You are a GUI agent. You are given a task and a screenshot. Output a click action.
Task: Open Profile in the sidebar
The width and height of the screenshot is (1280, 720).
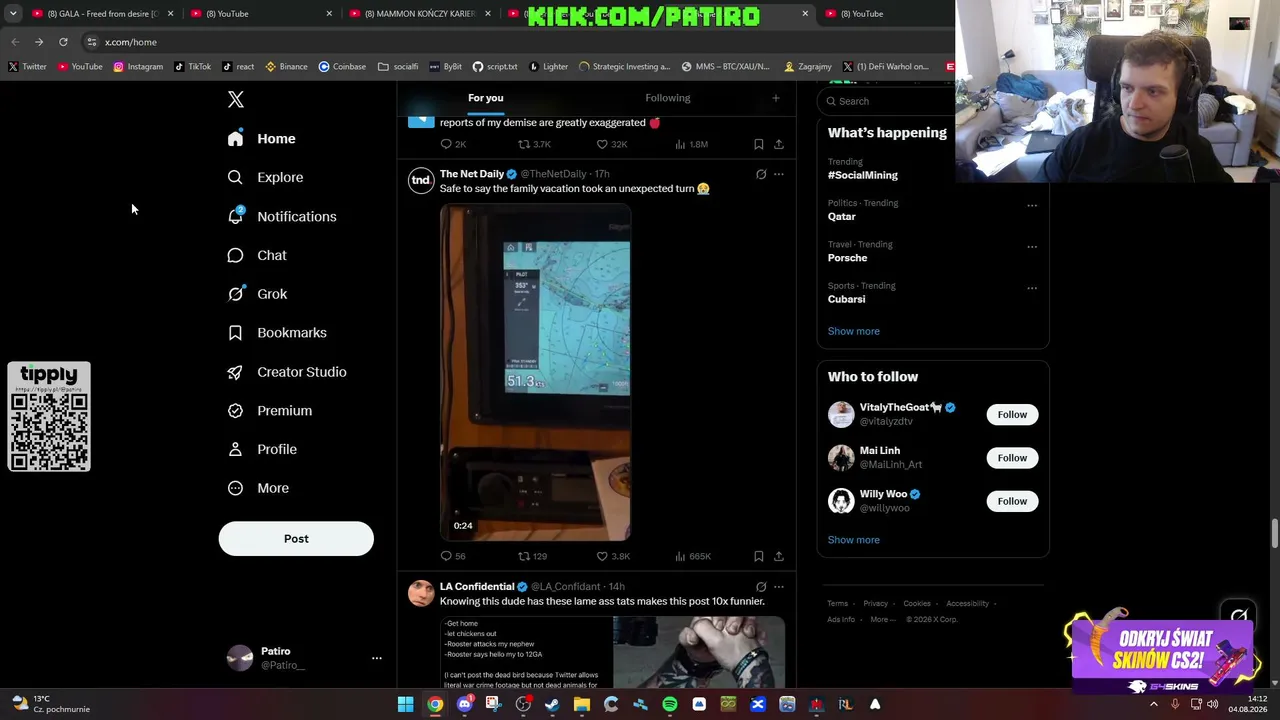(x=262, y=449)
